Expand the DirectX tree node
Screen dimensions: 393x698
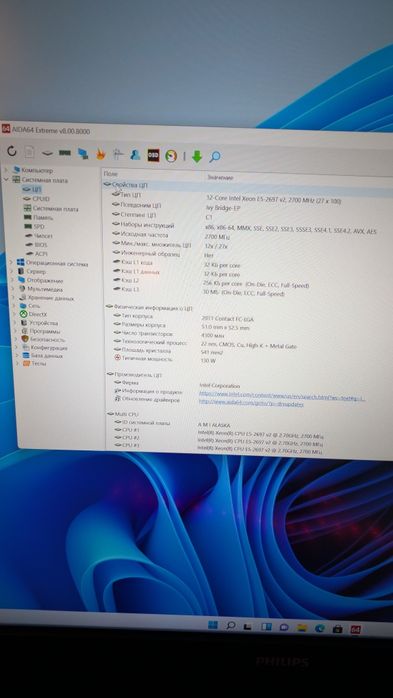(x=15, y=314)
